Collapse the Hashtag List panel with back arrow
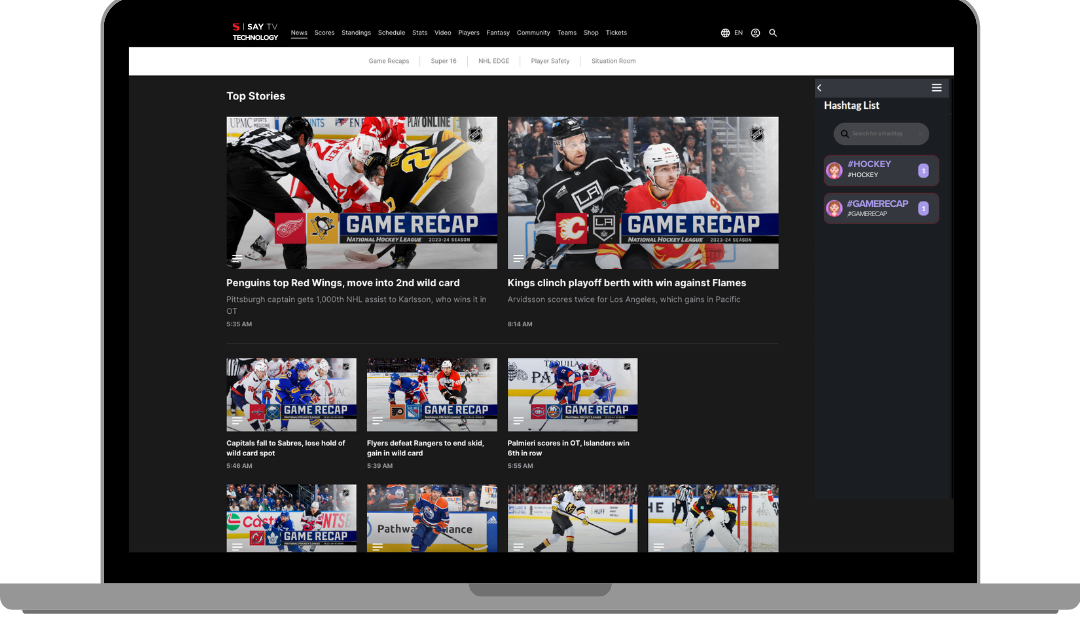 coord(820,88)
